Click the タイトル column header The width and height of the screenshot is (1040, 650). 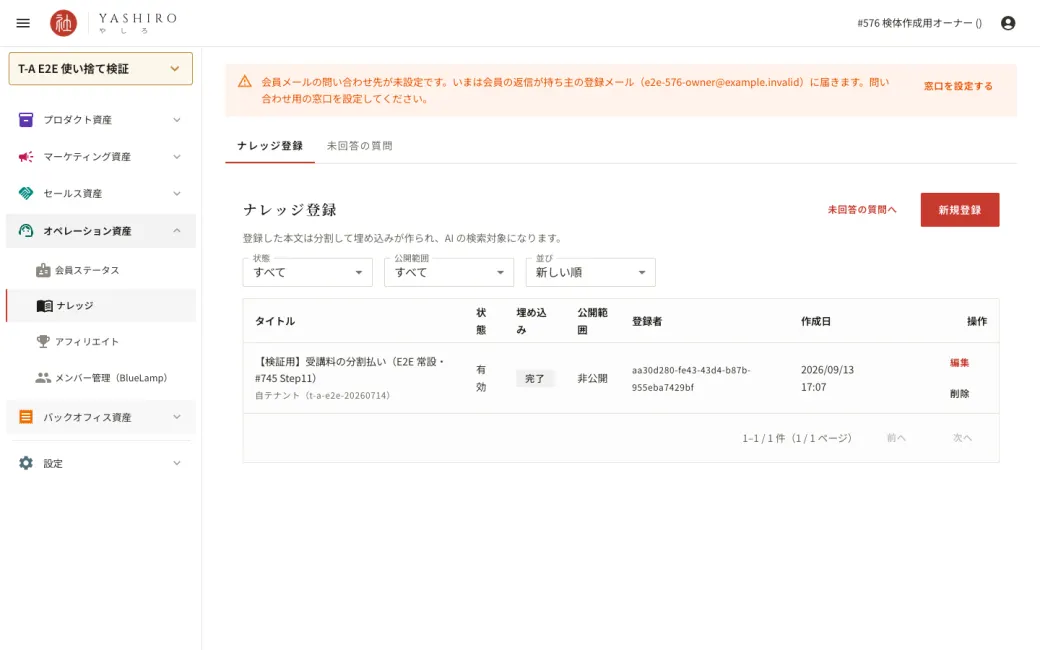(x=275, y=321)
